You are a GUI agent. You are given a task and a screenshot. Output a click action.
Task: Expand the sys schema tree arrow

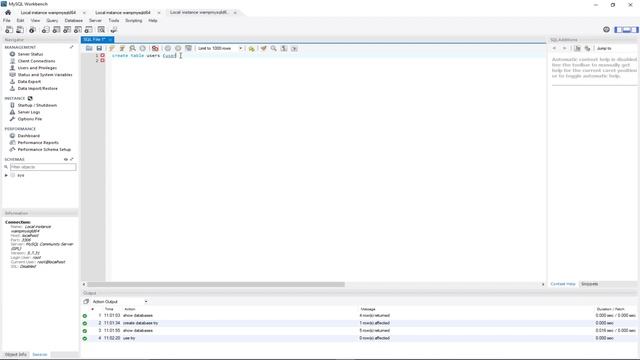6,175
